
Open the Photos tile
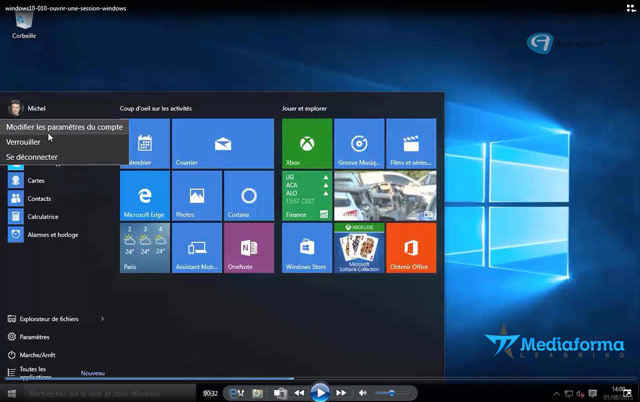[x=197, y=195]
